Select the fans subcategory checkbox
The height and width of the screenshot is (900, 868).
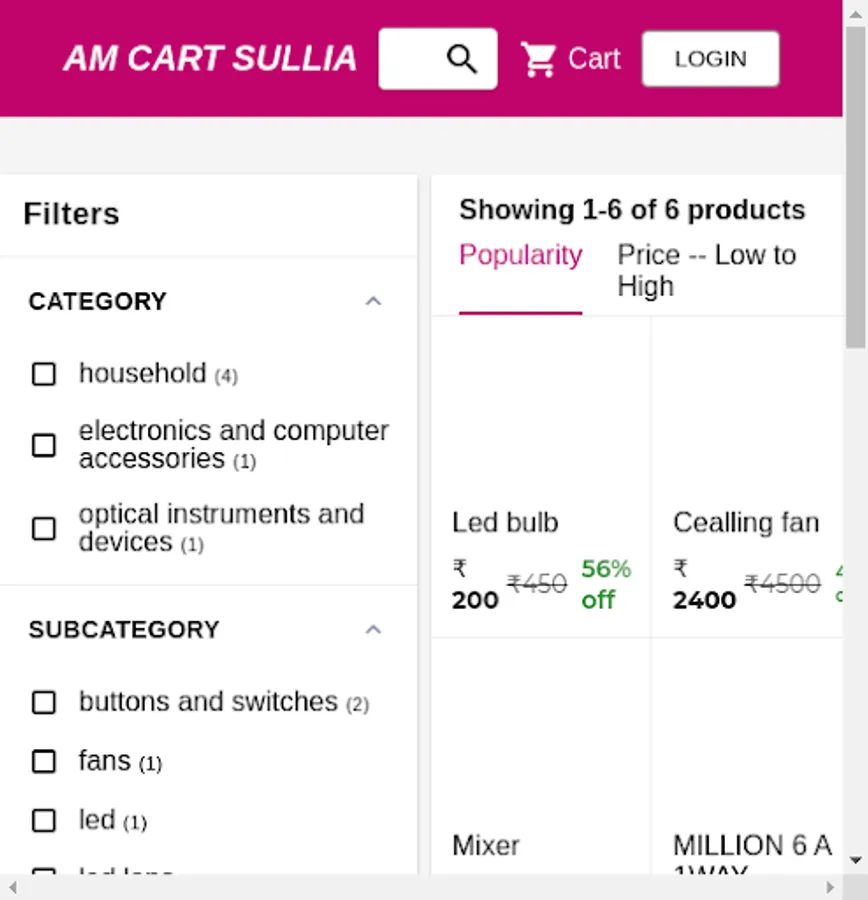44,762
